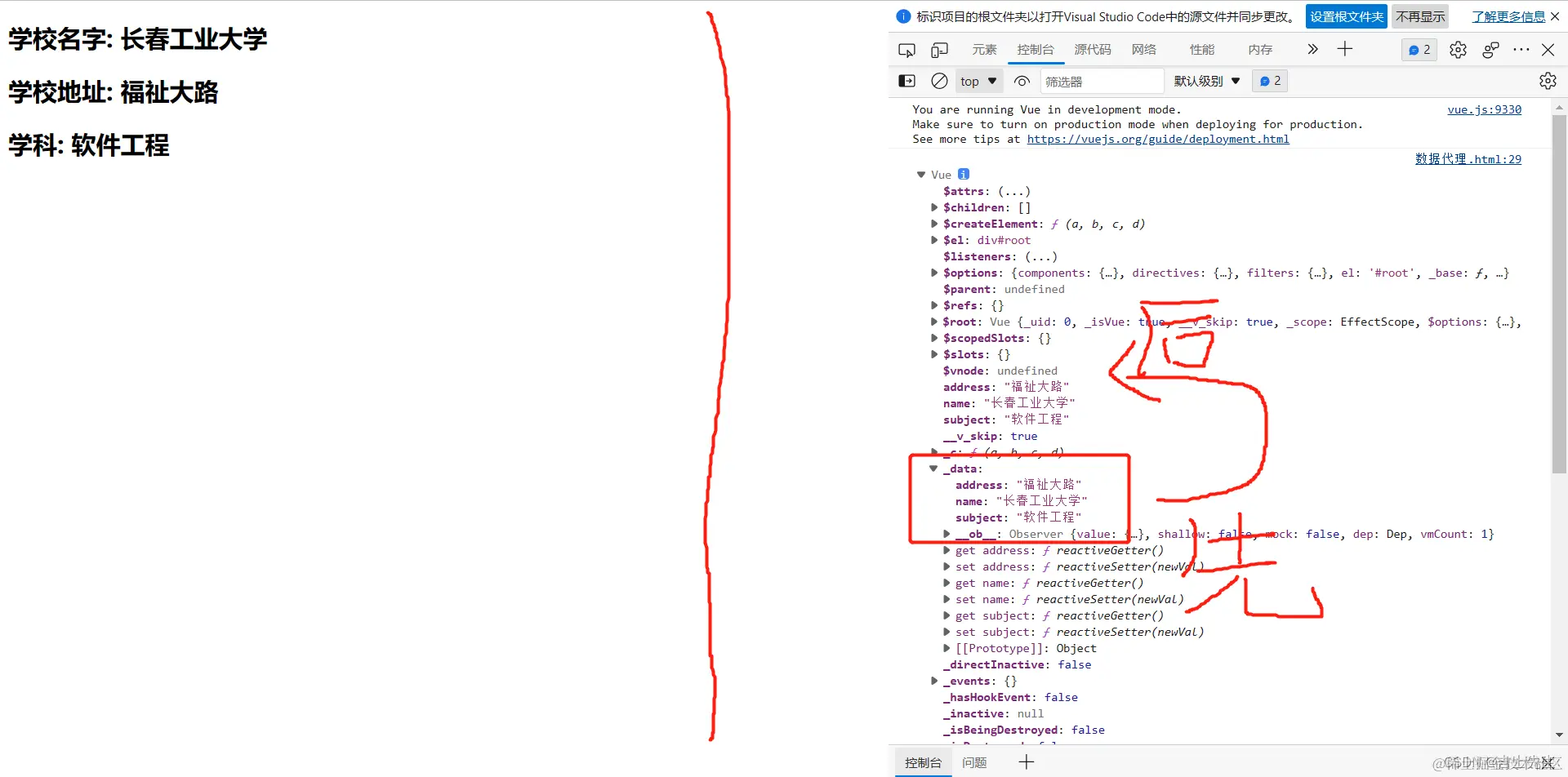Clear the console
1568x777 pixels.
click(940, 81)
